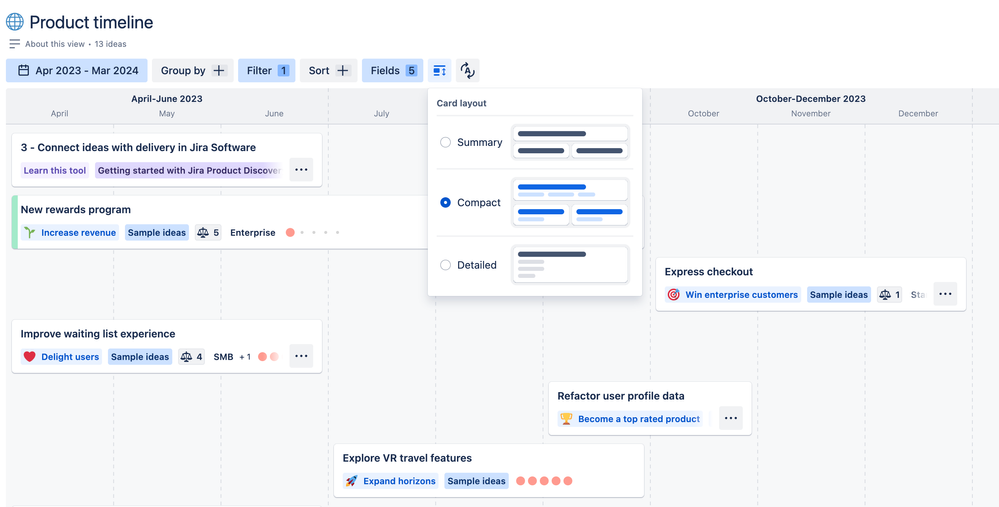
Task: Click the July month column header
Action: (x=382, y=113)
